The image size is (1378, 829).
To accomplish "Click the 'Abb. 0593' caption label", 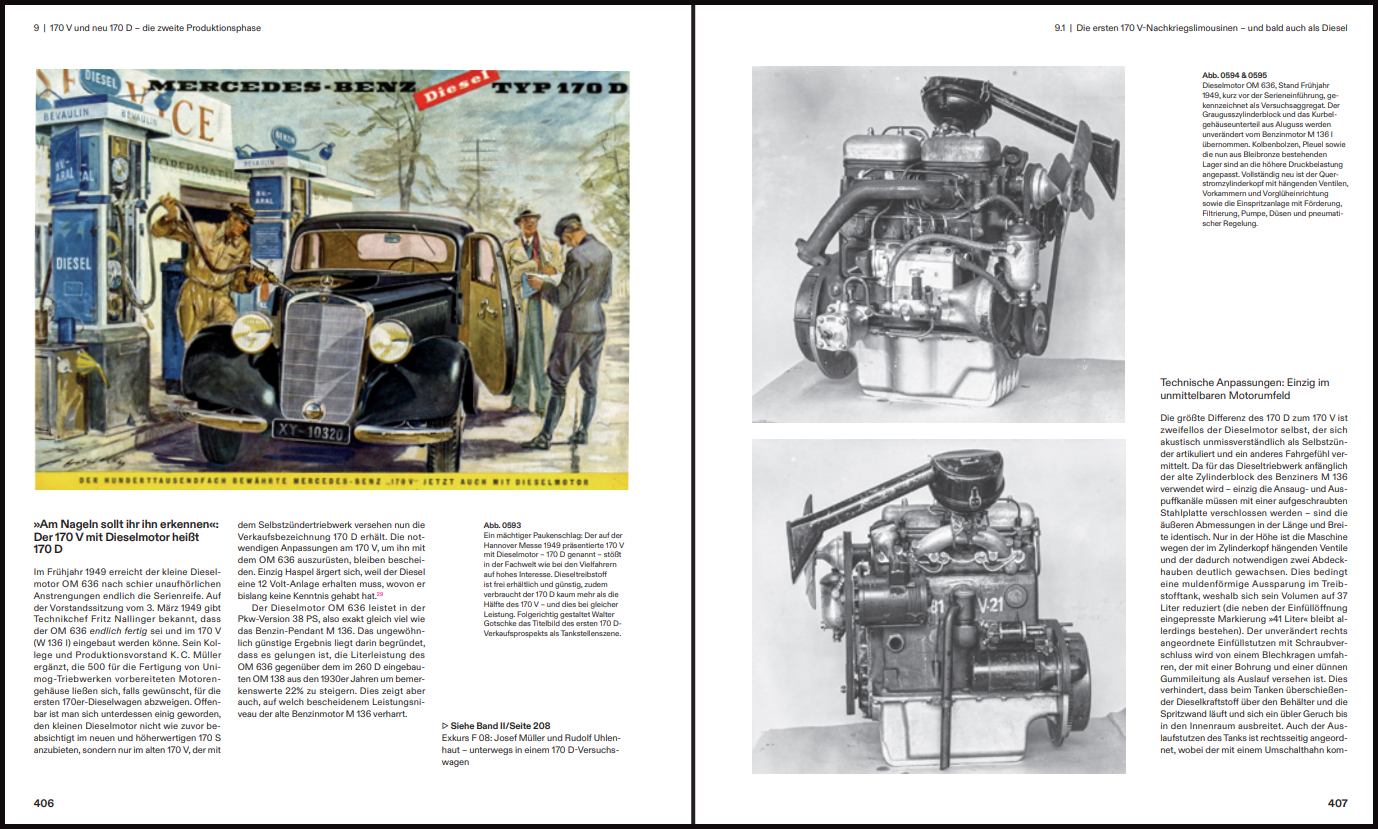I will click(502, 524).
